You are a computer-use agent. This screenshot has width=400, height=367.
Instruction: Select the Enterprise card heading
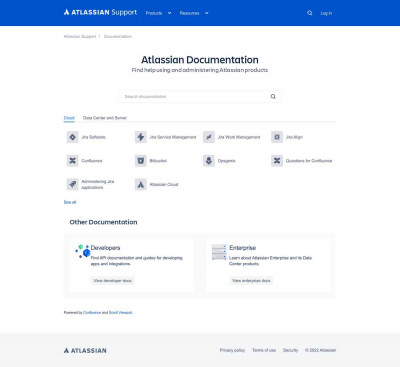coord(243,248)
